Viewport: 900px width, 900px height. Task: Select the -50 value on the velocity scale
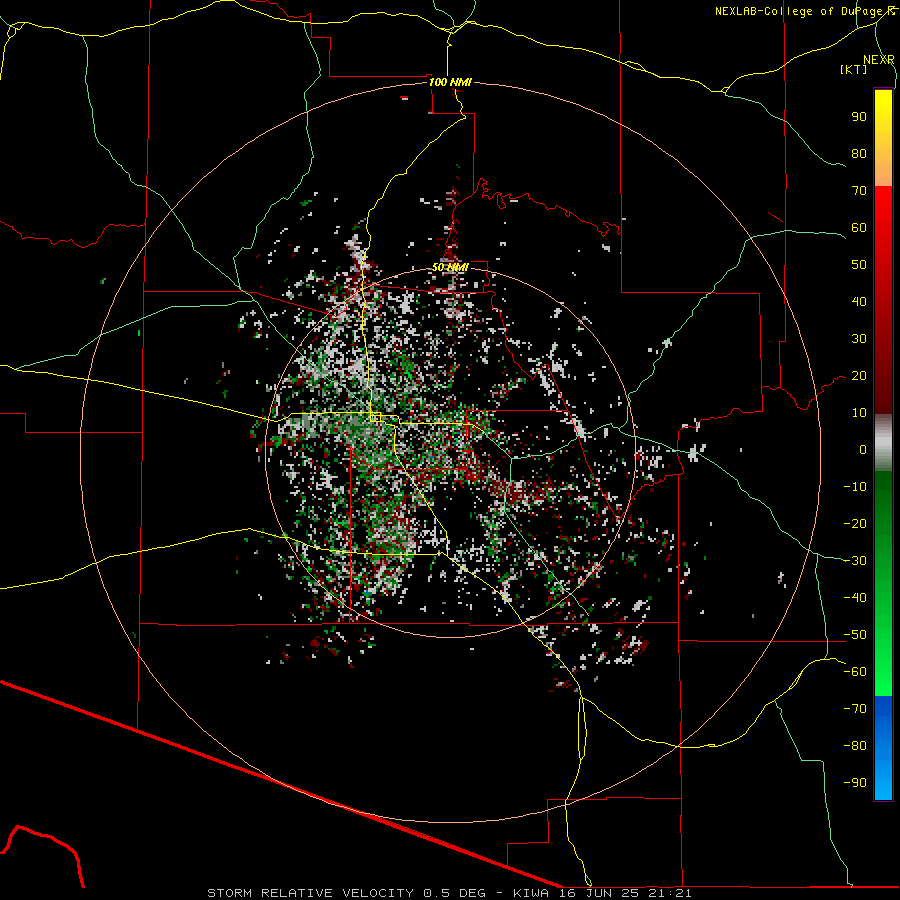(x=855, y=635)
